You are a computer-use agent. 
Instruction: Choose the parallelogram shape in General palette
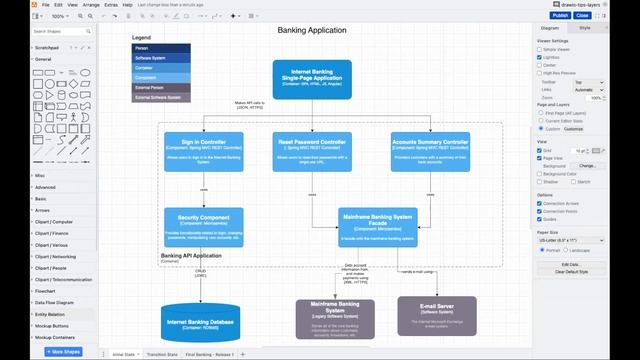point(85,84)
